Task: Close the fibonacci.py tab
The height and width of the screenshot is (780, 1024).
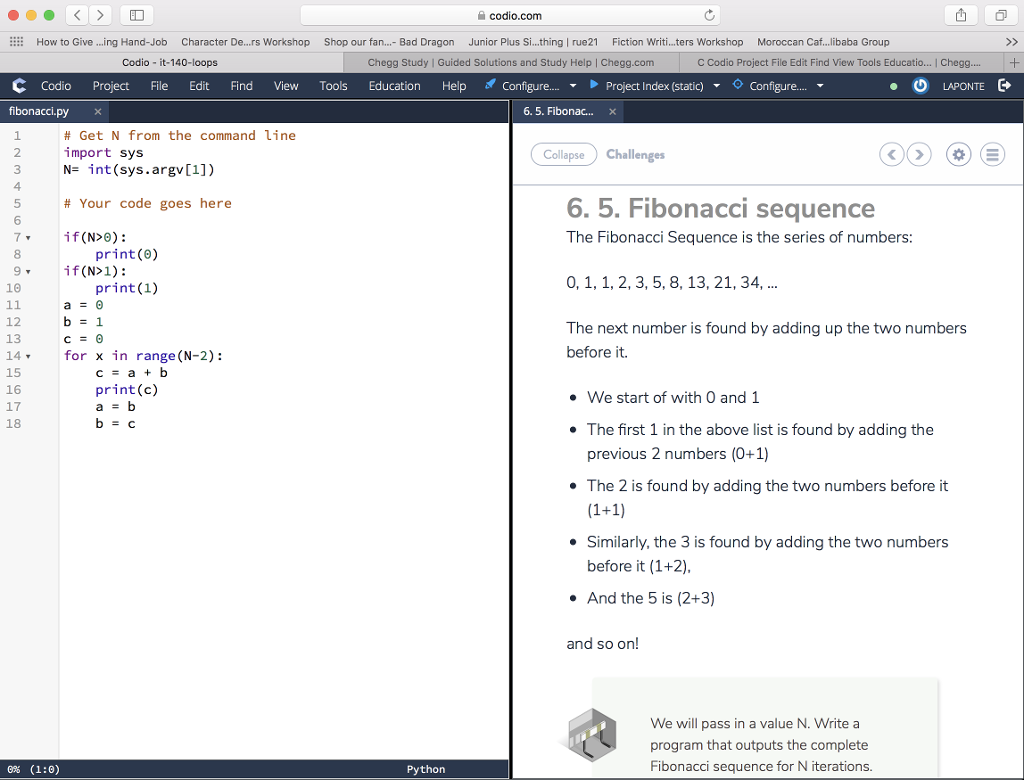Action: coord(98,112)
